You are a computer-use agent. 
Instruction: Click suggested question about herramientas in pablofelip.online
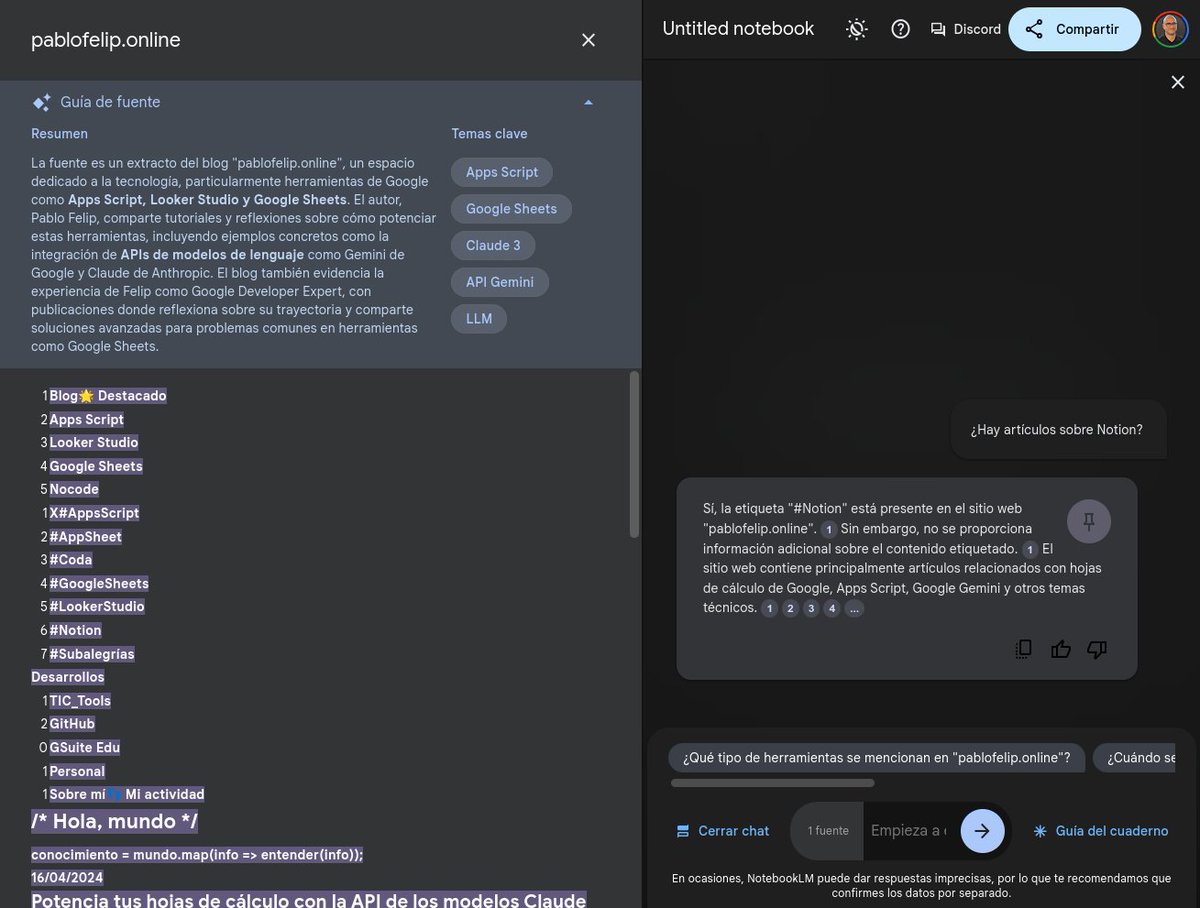[x=877, y=758]
